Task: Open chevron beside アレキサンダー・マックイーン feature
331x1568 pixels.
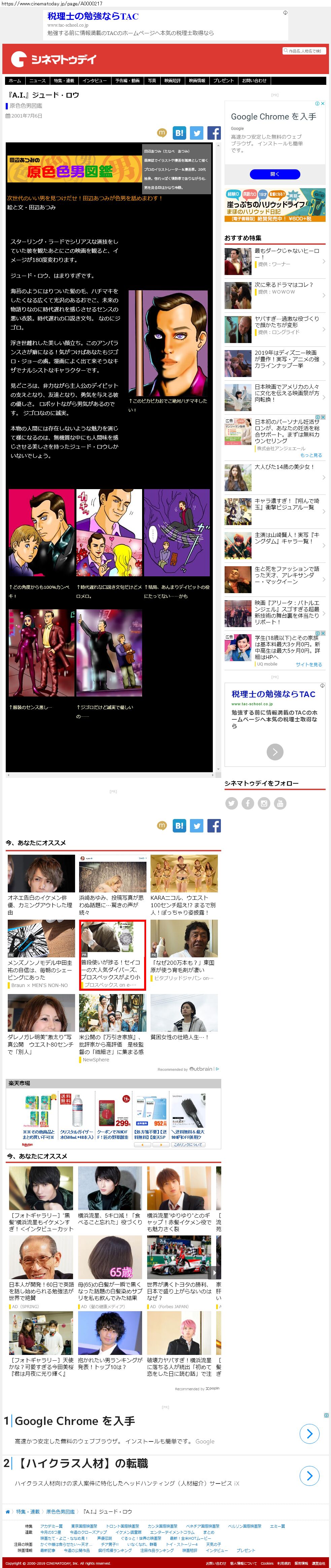Action: 323,579
